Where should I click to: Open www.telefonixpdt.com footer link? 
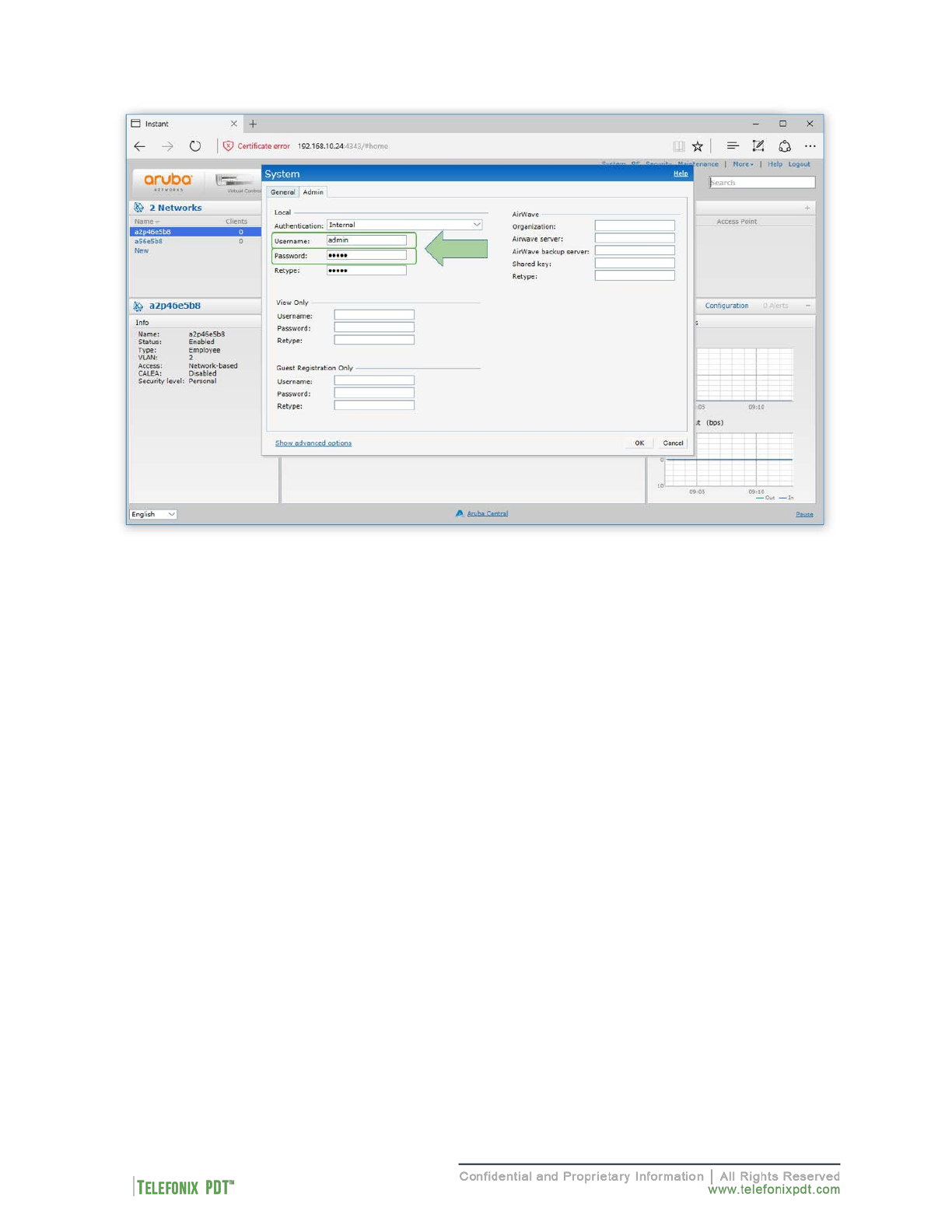(774, 1189)
